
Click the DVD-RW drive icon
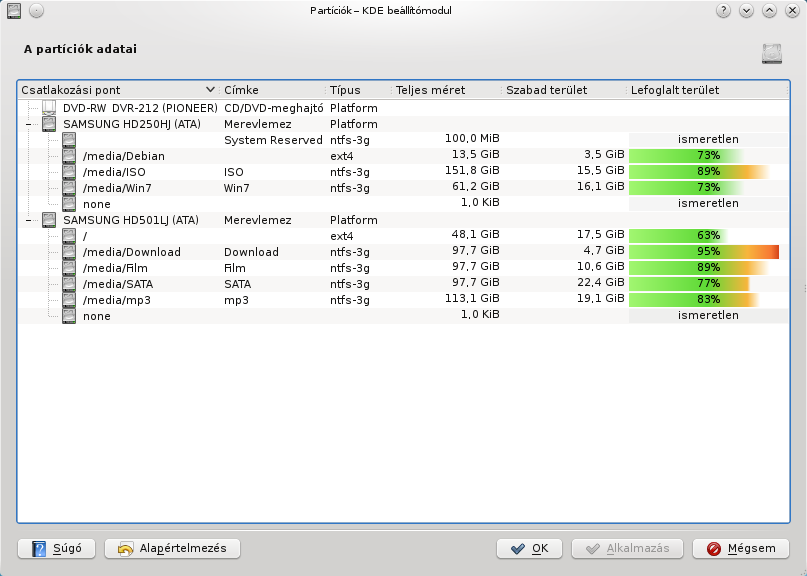(49, 108)
